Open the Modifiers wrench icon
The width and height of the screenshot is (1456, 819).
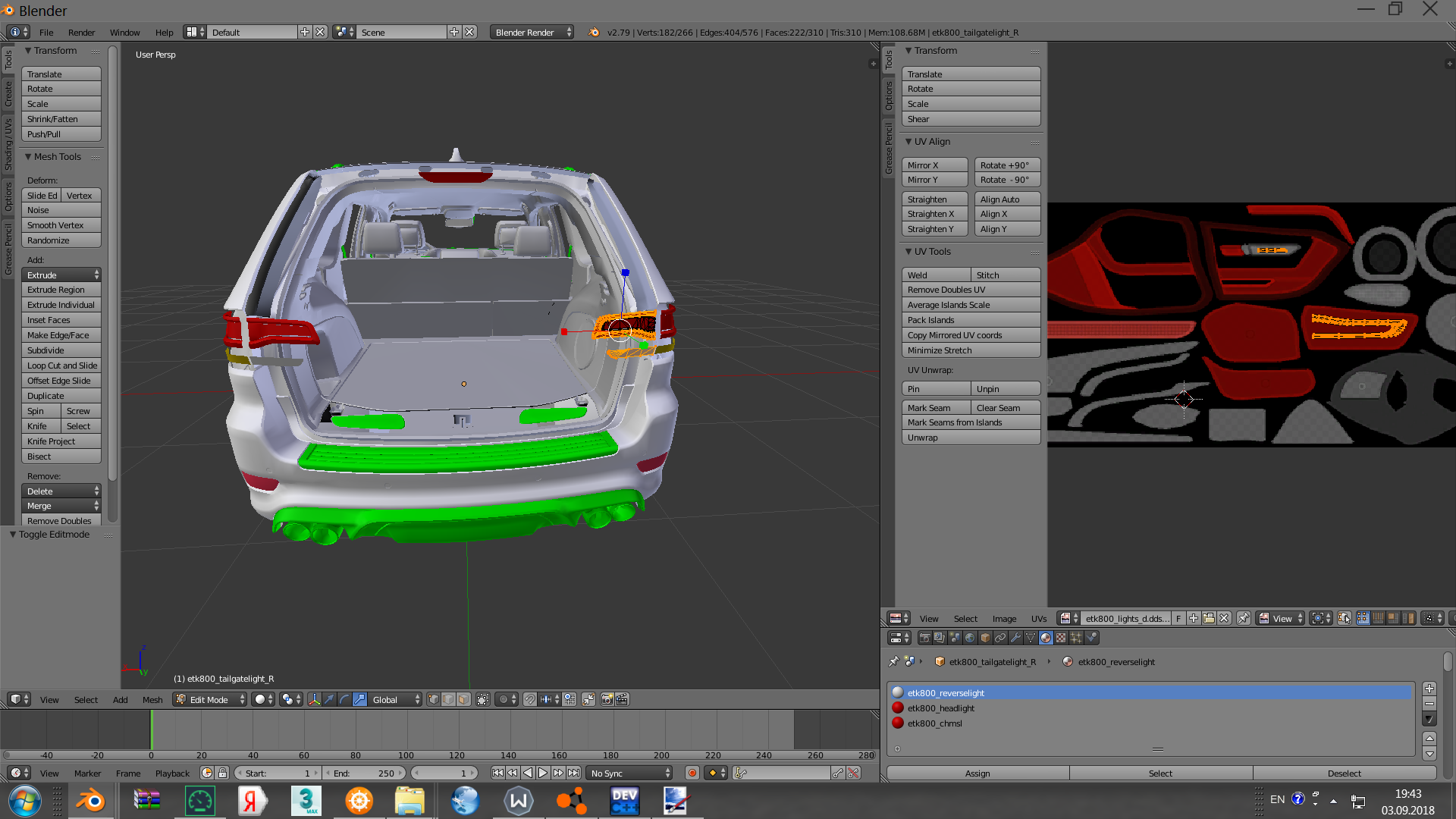coord(1015,638)
